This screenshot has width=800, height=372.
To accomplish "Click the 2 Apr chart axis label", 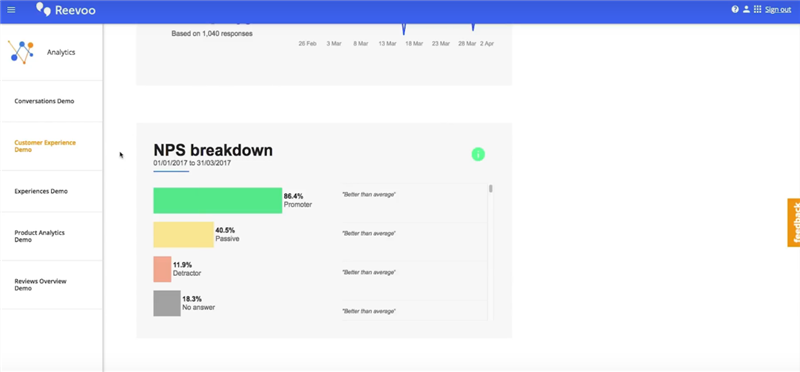I will (487, 44).
